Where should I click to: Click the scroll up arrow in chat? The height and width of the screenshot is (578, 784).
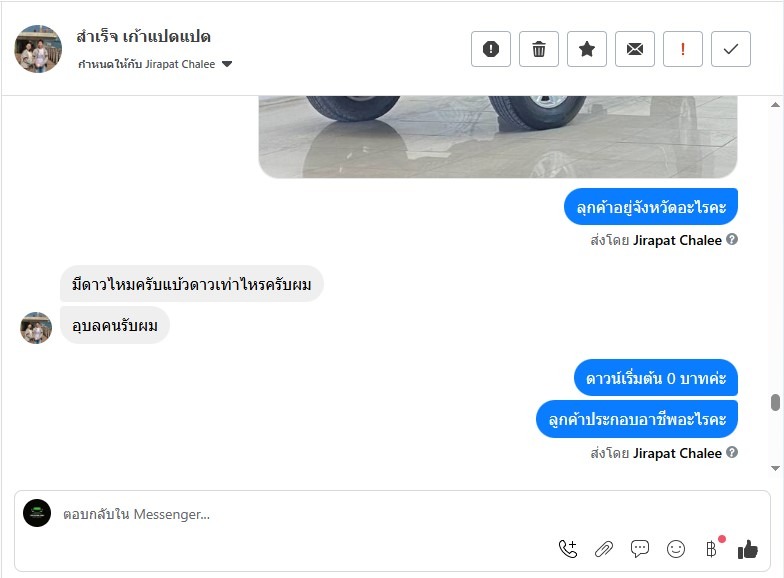[775, 104]
